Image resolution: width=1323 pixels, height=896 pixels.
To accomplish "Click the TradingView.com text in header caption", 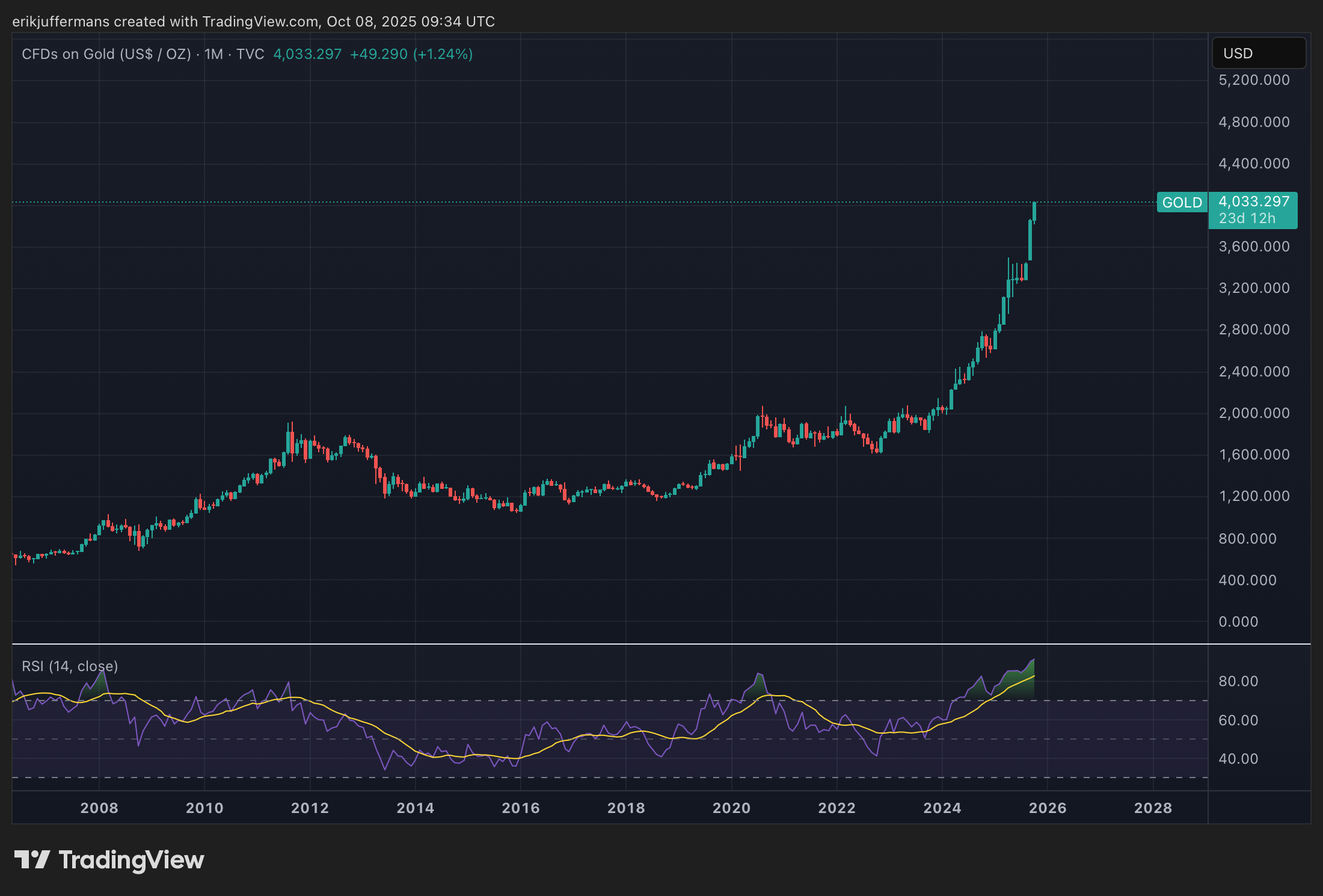I will click(x=260, y=22).
